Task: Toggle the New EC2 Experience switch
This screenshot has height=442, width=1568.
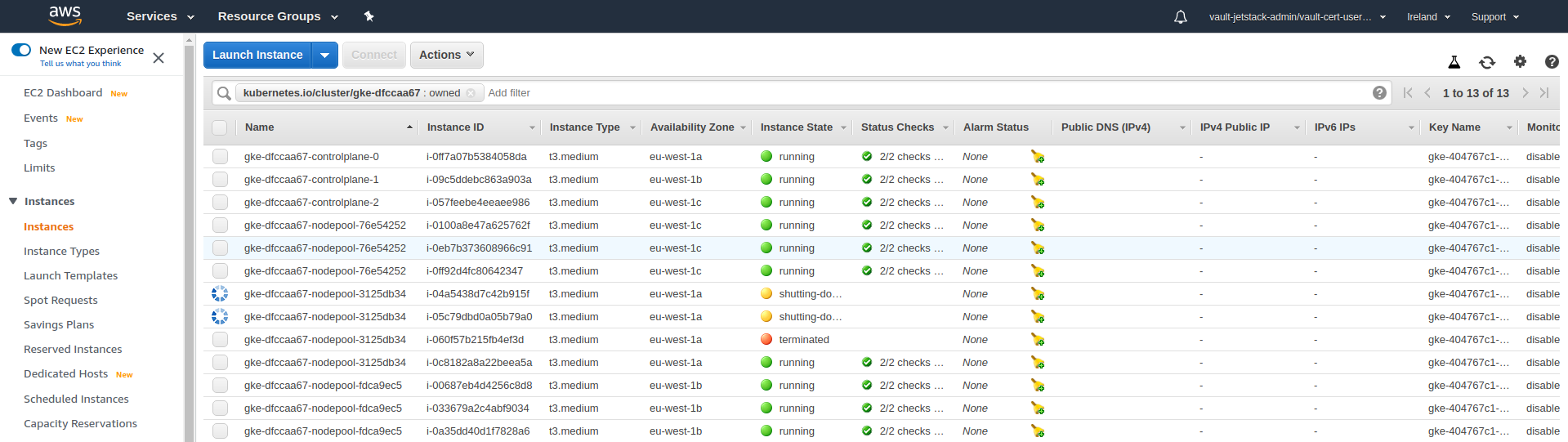Action: (21, 50)
